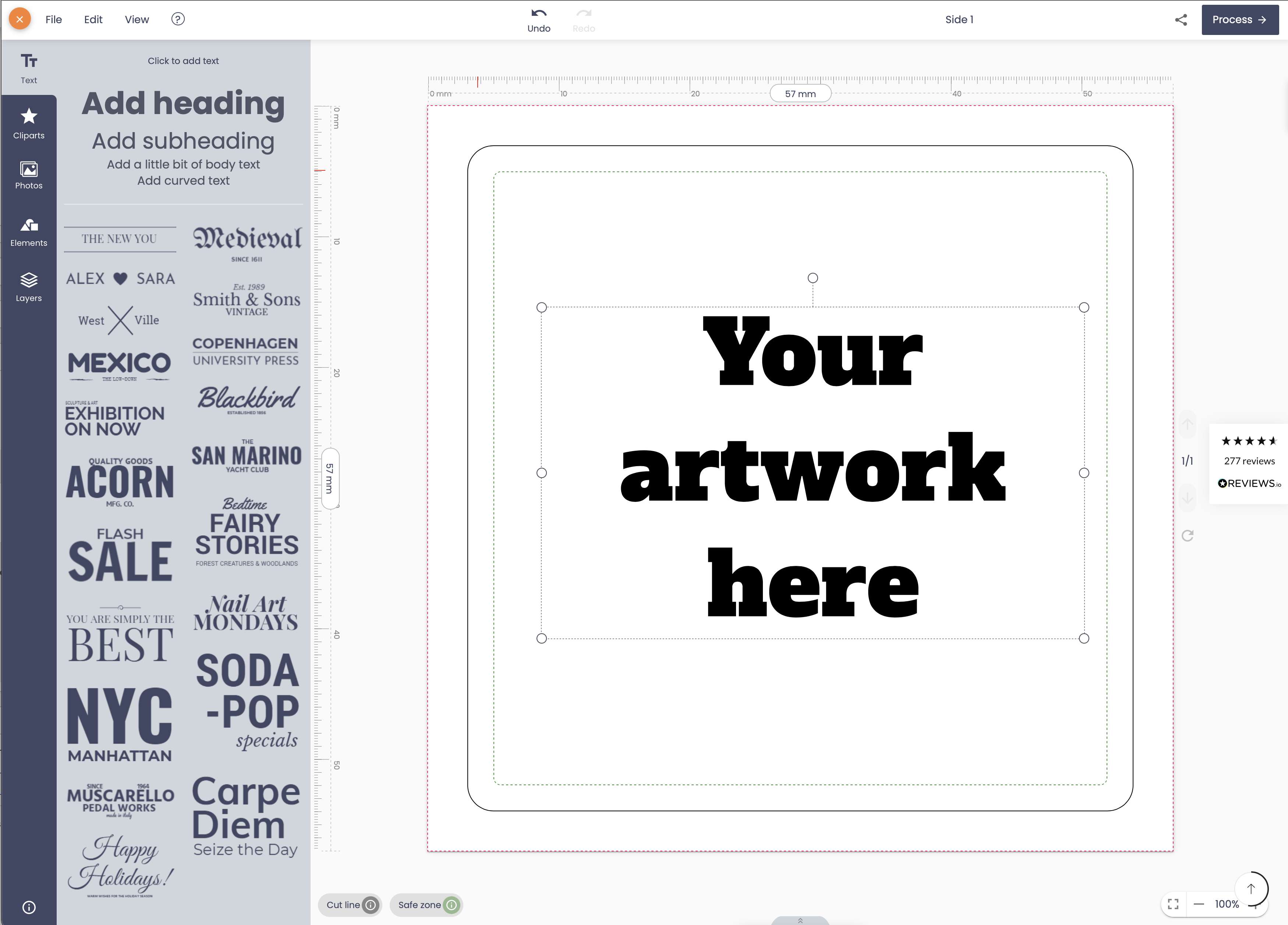Choose West Ville text template
This screenshot has width=1288, height=925.
[119, 320]
